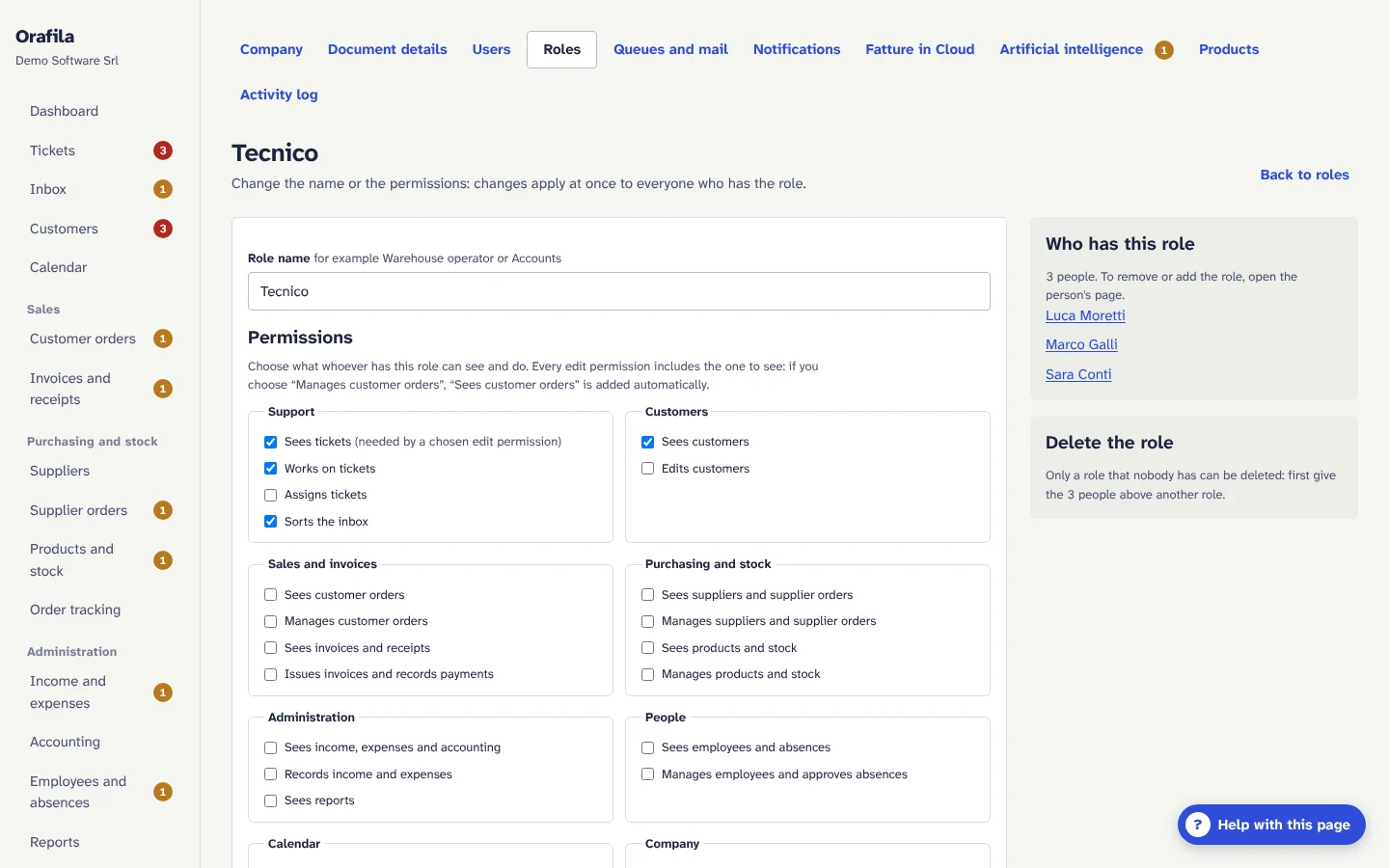Check Manages customer orders

pos(271,621)
